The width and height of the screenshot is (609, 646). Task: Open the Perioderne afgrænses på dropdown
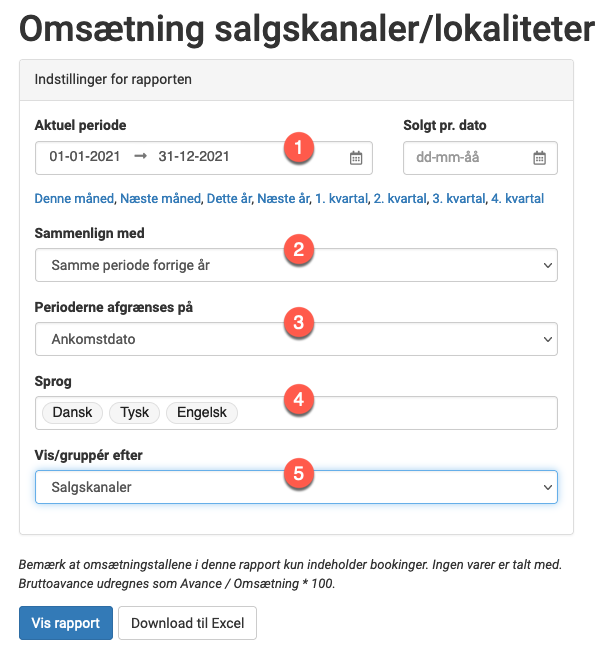pos(296,339)
